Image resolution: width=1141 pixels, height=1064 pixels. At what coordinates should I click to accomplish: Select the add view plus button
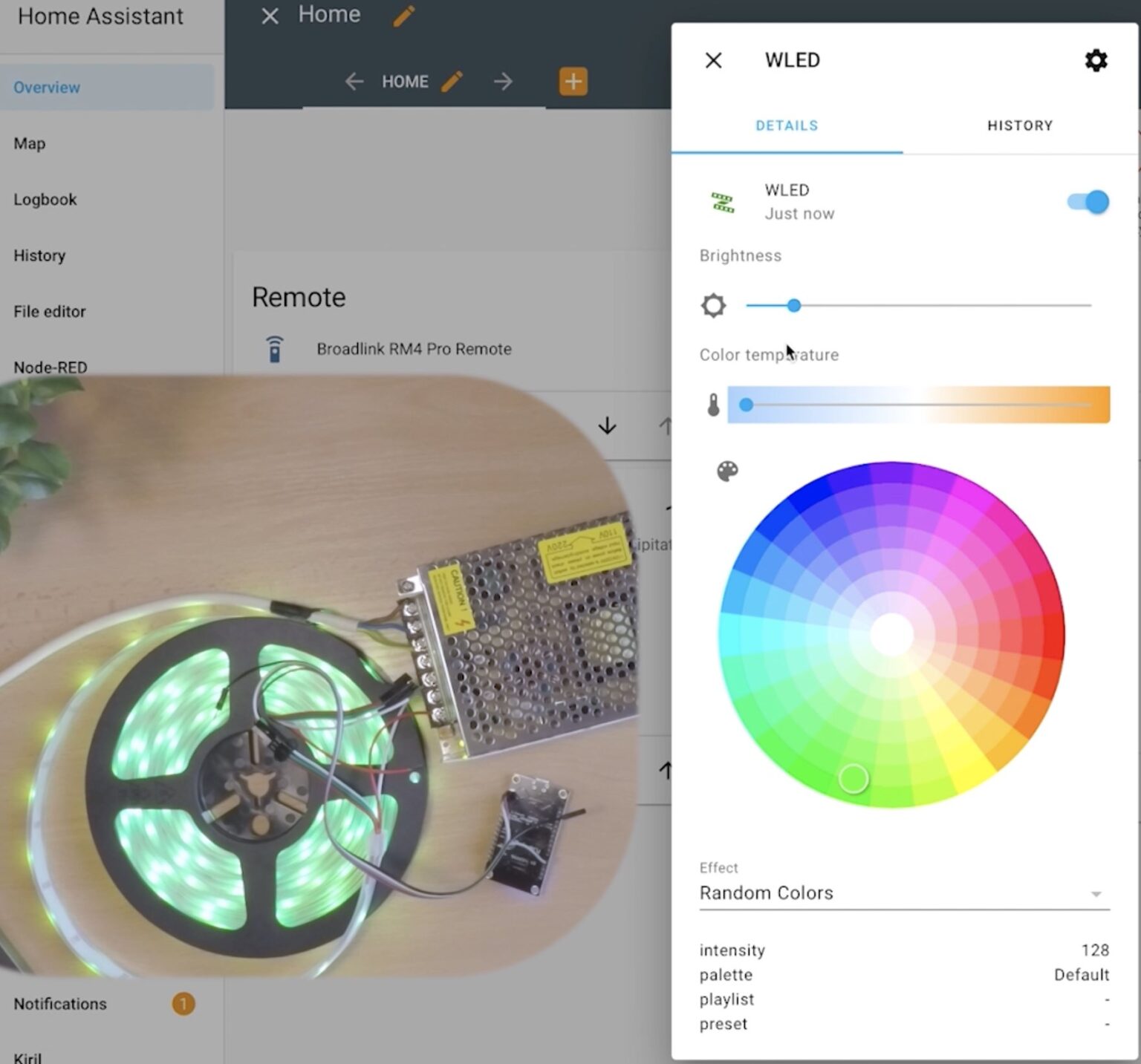[571, 82]
